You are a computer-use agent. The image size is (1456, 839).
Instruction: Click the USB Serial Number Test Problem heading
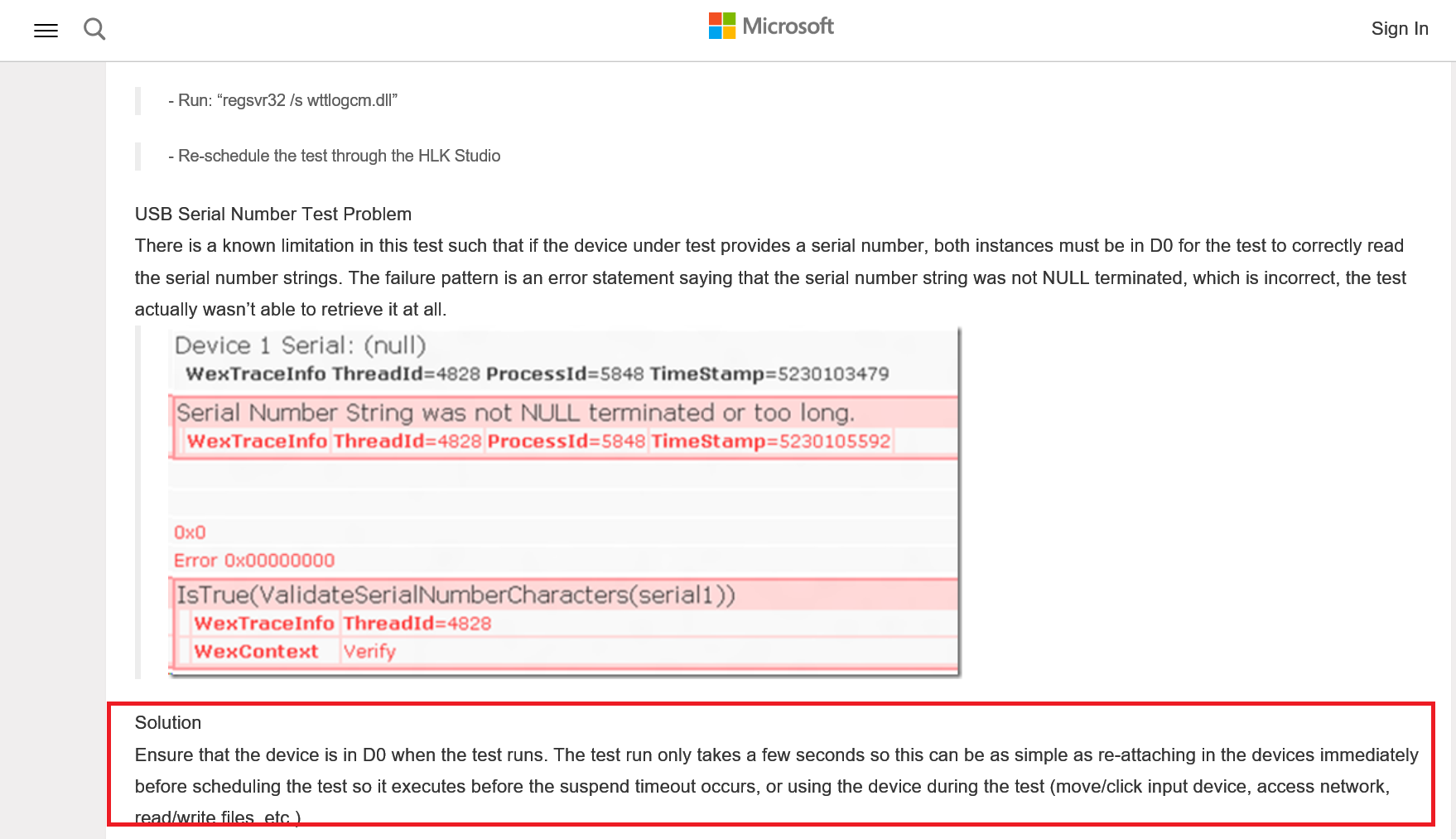(x=272, y=214)
